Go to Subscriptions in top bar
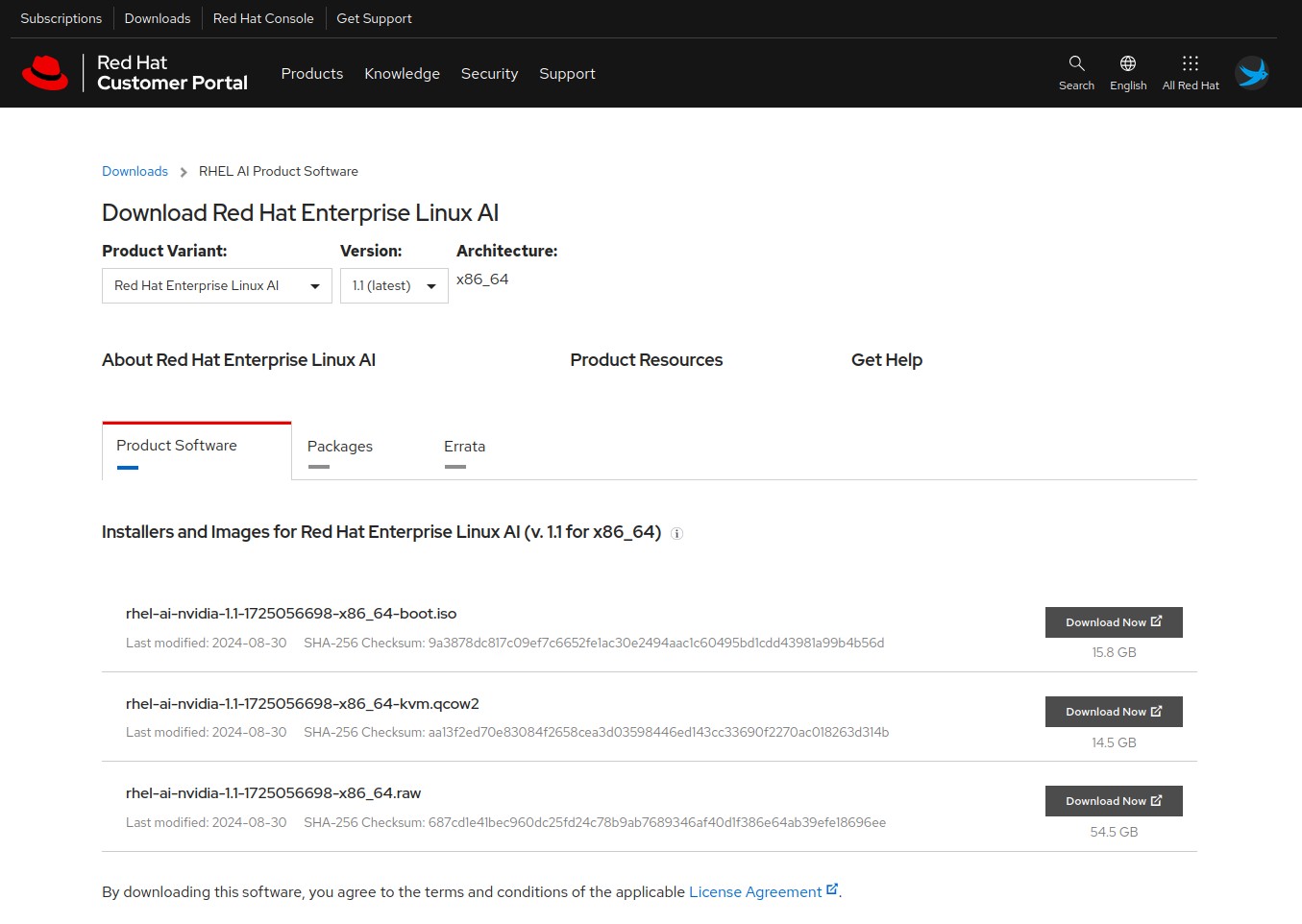 tap(61, 18)
